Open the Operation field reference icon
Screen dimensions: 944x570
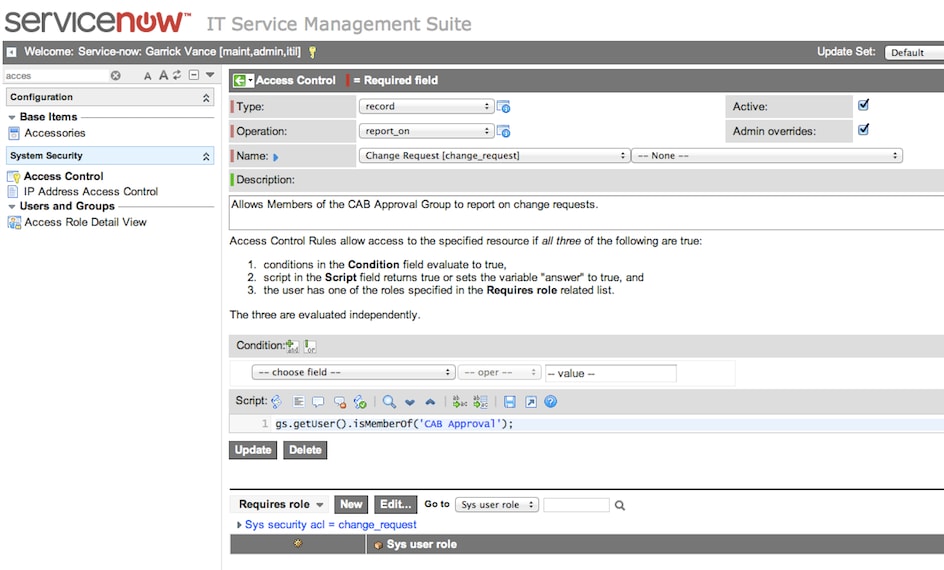503,131
